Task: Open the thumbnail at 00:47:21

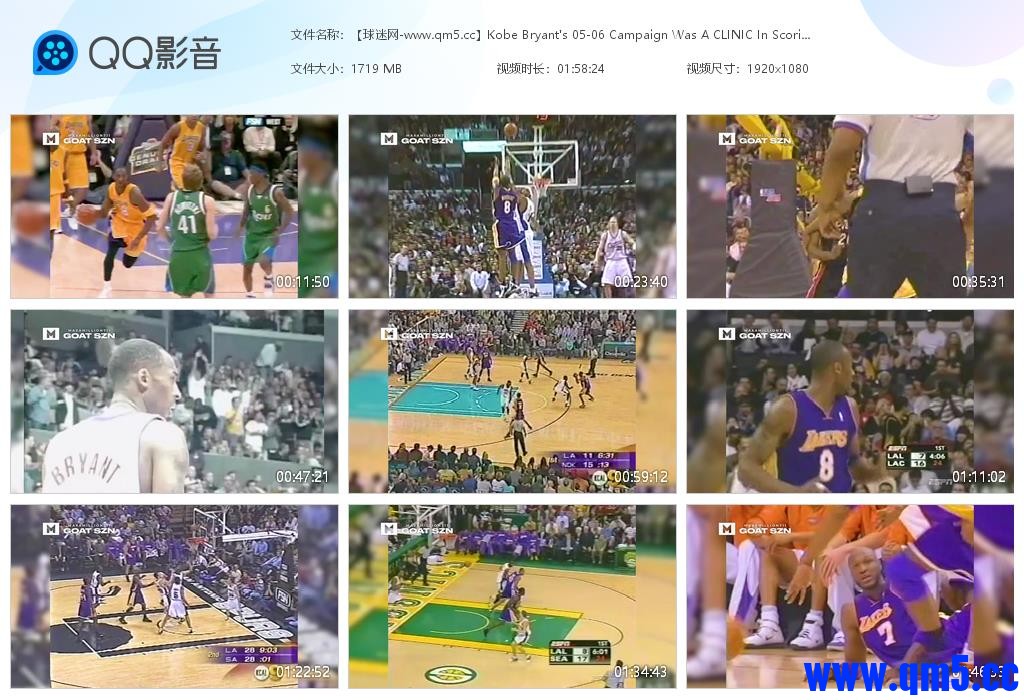Action: tap(174, 402)
